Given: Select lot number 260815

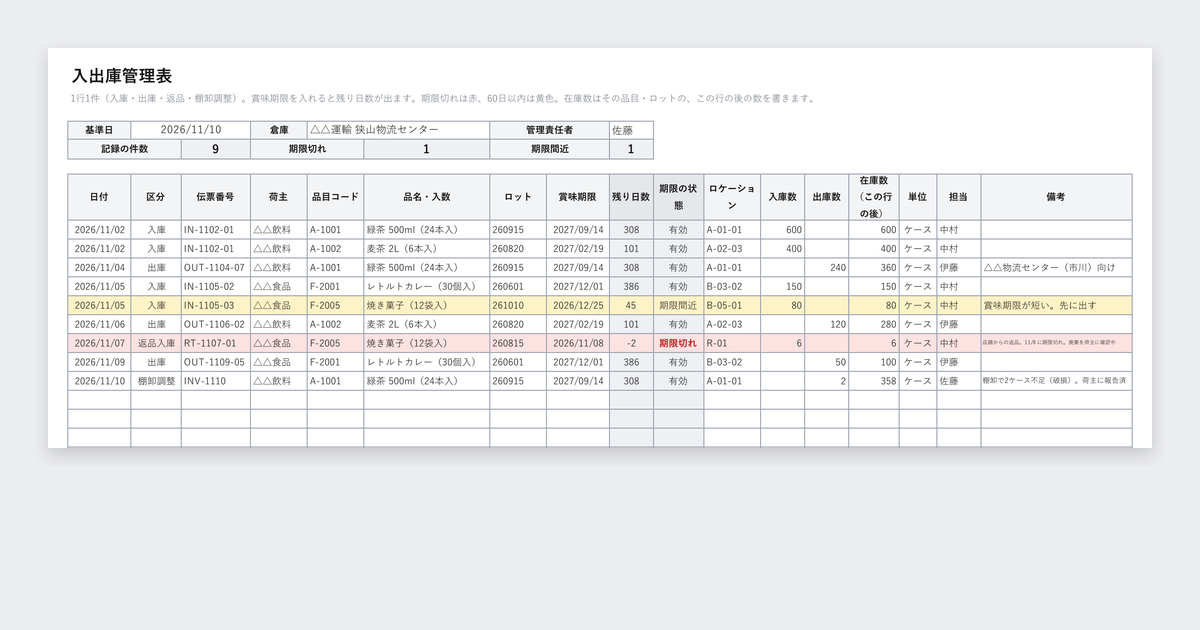Looking at the screenshot, I should click(x=518, y=344).
